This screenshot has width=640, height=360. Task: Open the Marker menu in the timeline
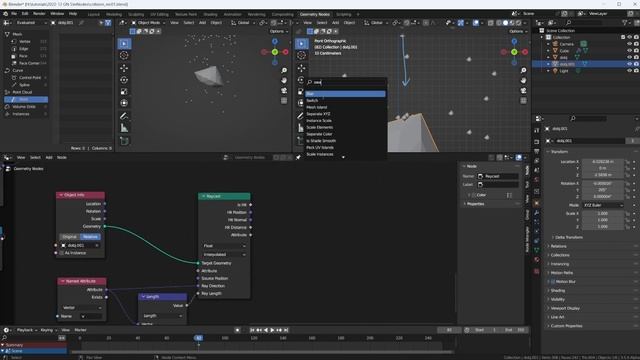point(80,330)
